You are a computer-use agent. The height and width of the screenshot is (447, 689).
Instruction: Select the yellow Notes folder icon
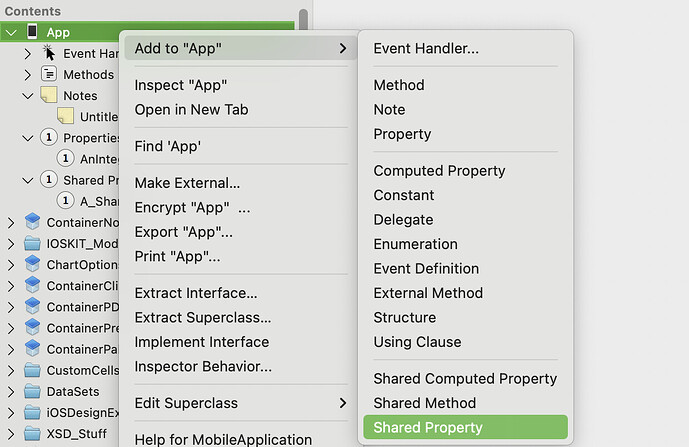point(49,94)
